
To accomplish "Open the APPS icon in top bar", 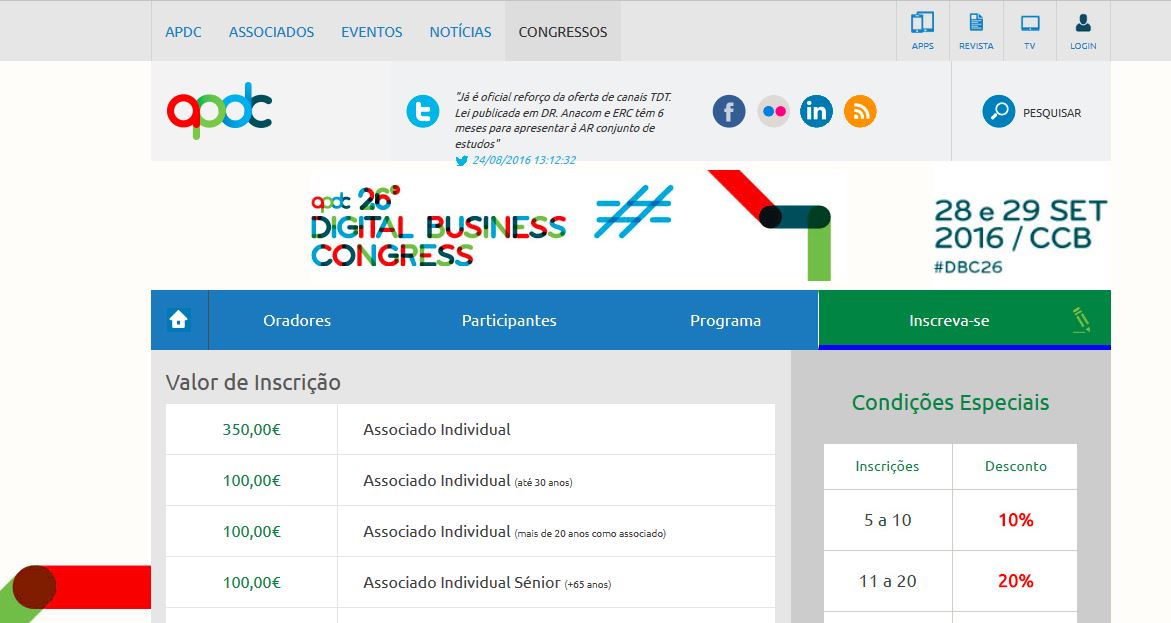I will [922, 31].
